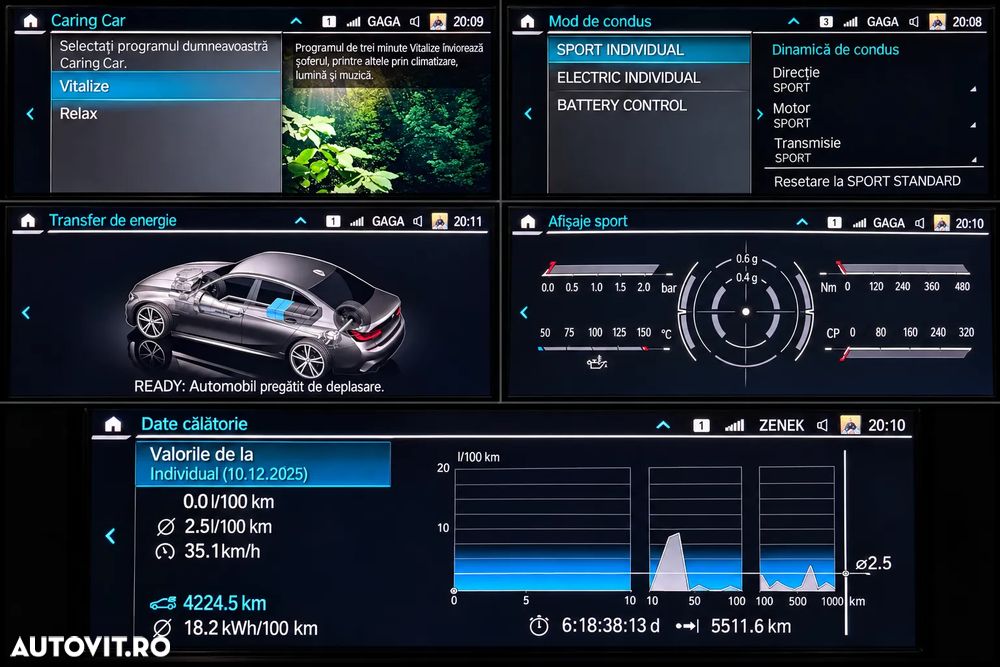Tap signal strength icon in Date călătorie
The width and height of the screenshot is (1000, 667).
click(x=735, y=425)
